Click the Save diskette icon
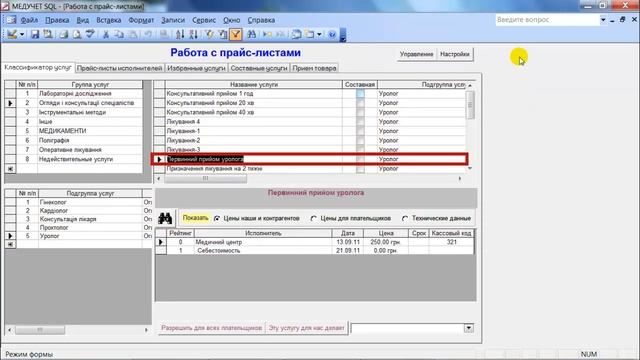The height and width of the screenshot is (360, 640). [x=35, y=35]
